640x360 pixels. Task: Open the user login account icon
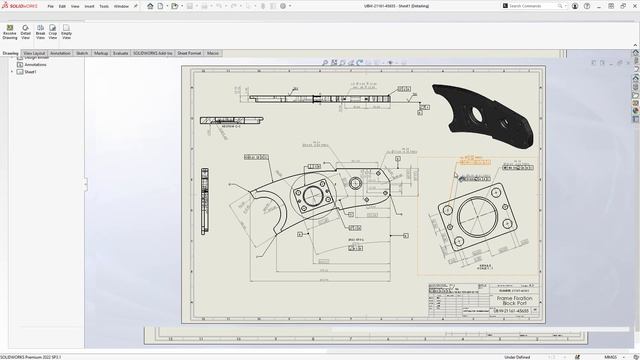click(x=575, y=6)
